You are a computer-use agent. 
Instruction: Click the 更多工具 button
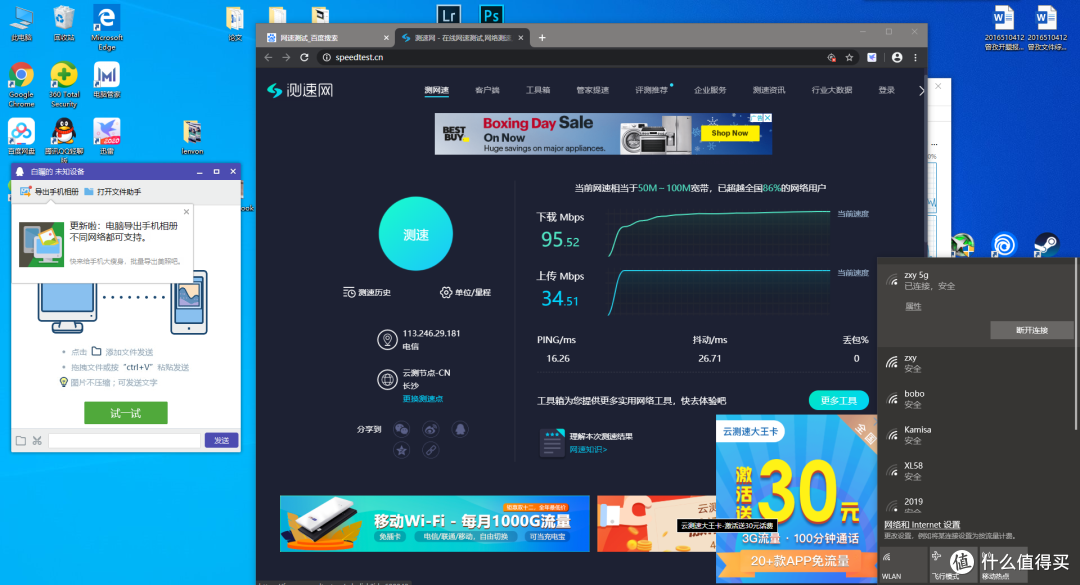[x=838, y=400]
